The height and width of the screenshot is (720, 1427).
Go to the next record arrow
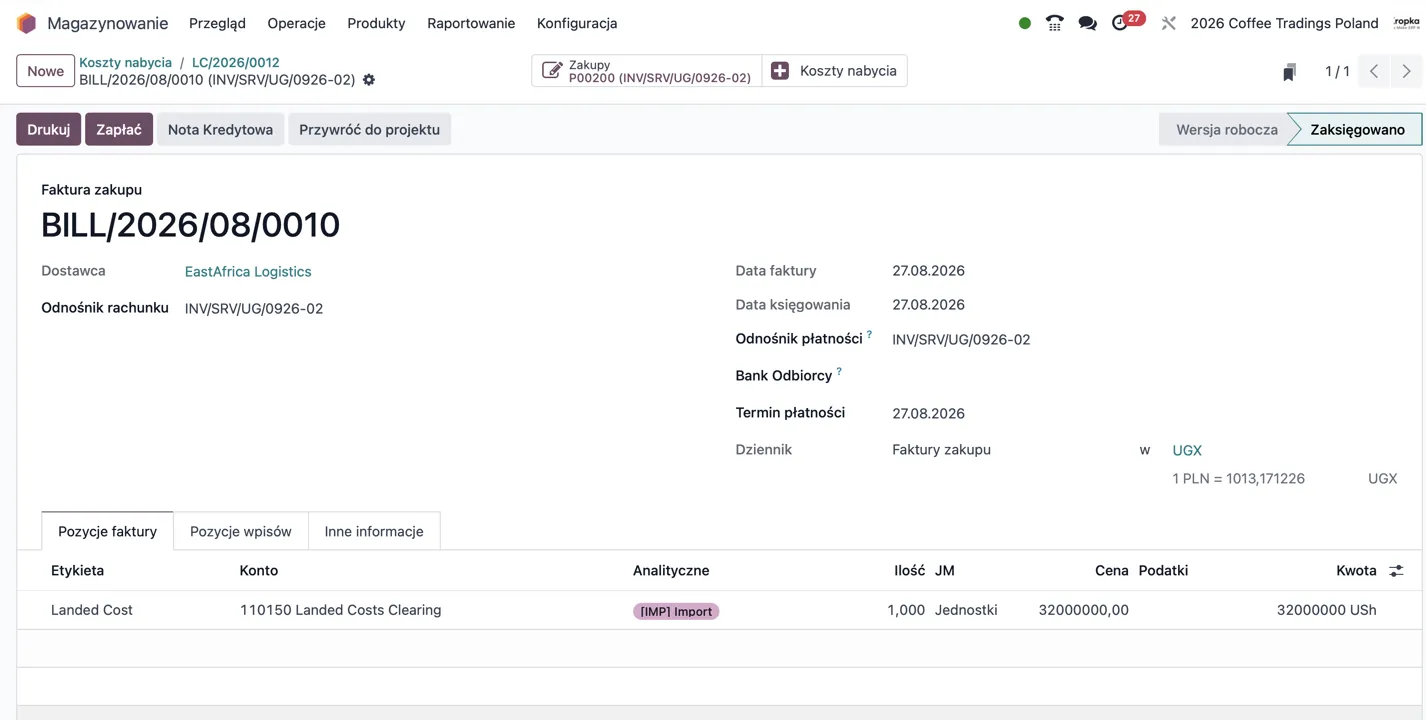[x=1406, y=71]
